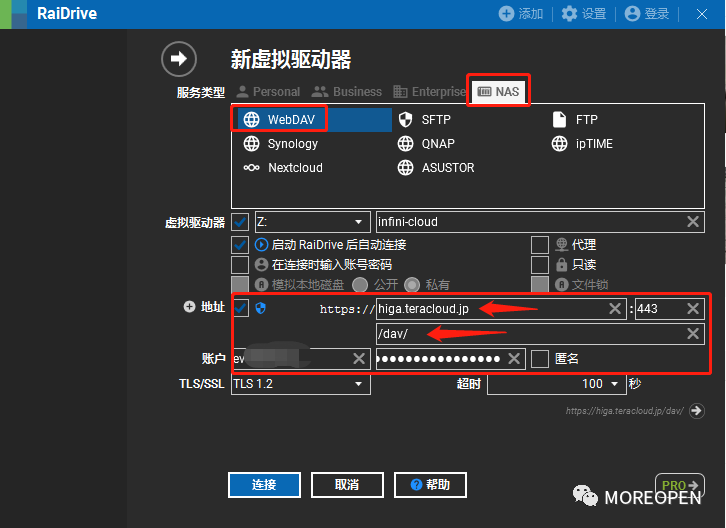Select the Synology service
Image resolution: width=726 pixels, height=528 pixels.
(x=281, y=144)
